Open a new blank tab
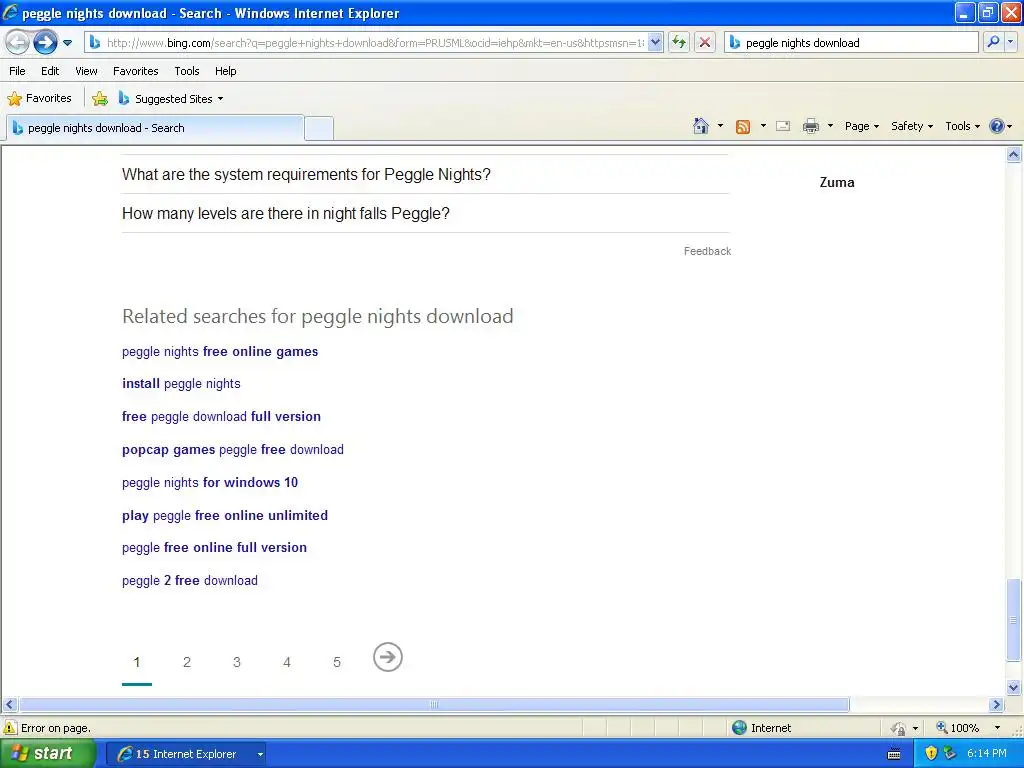 point(319,128)
